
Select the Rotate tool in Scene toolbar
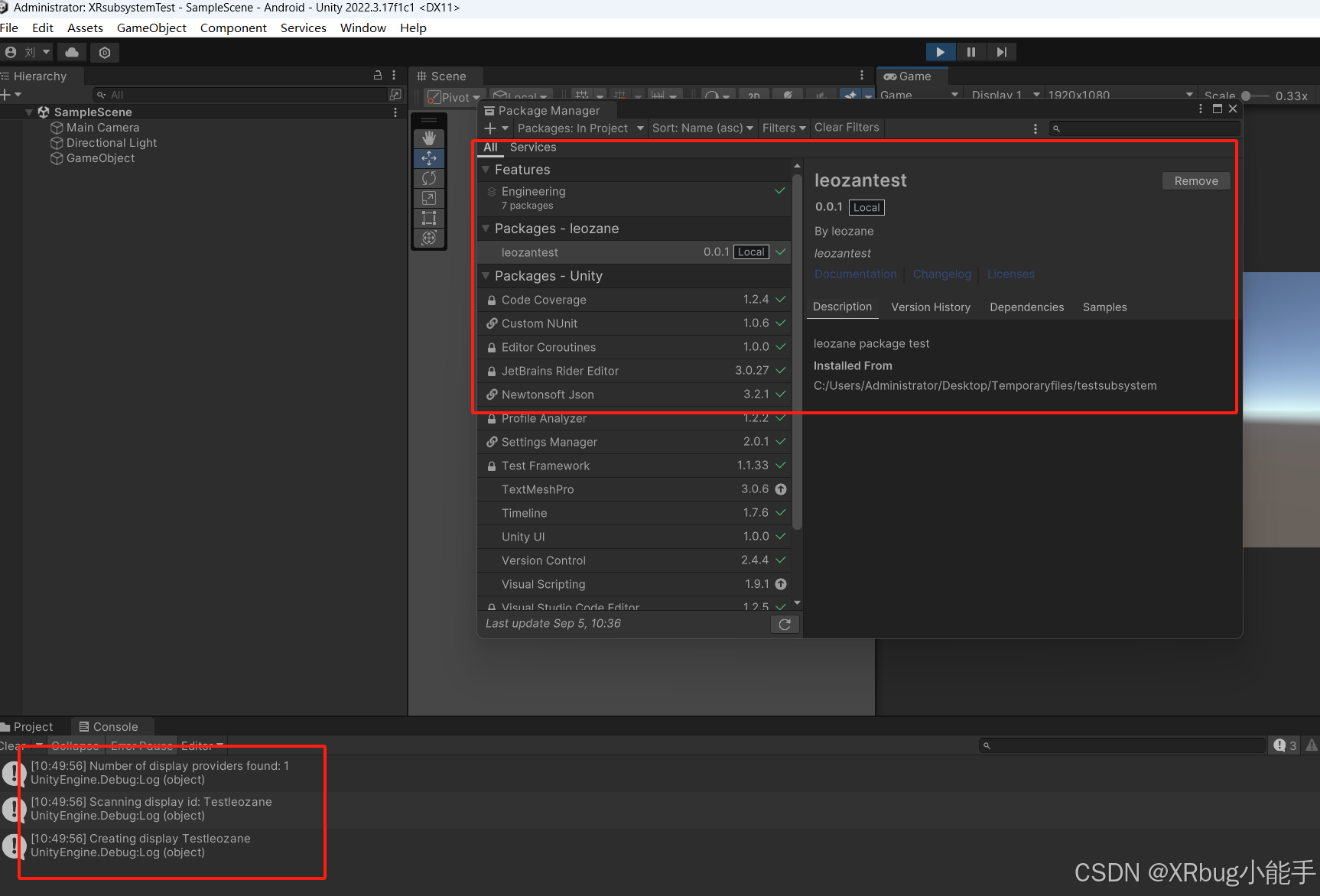(429, 178)
